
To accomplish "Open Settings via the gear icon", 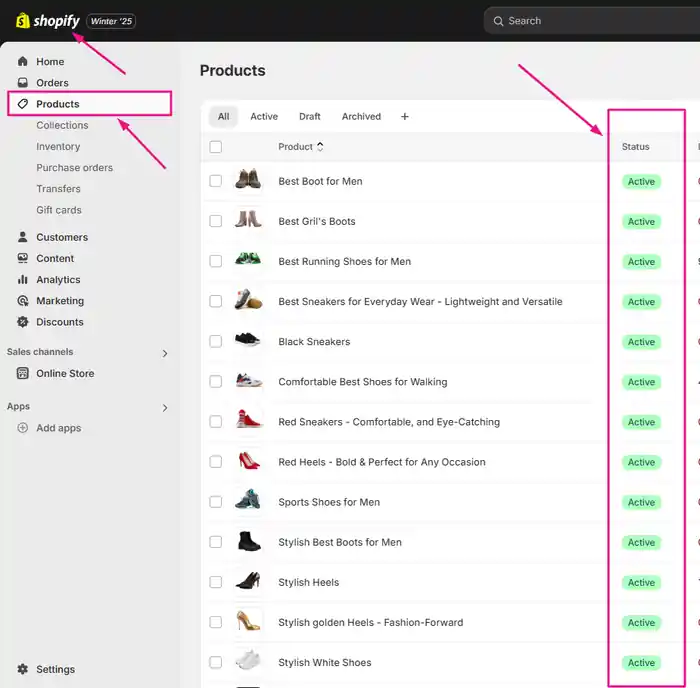I will pos(22,669).
